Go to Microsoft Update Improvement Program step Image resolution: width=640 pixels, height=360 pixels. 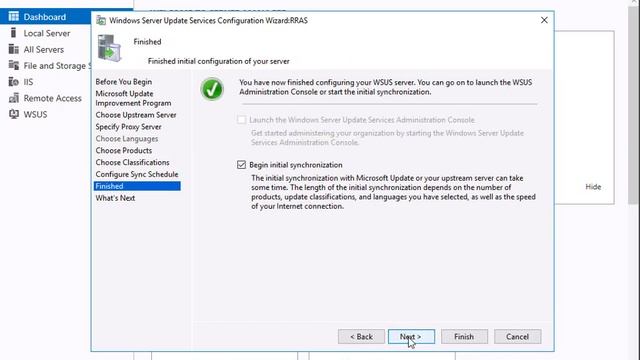(x=133, y=98)
